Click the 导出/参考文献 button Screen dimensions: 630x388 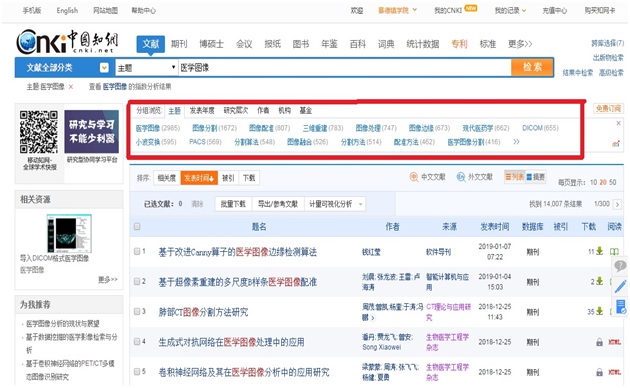point(278,204)
